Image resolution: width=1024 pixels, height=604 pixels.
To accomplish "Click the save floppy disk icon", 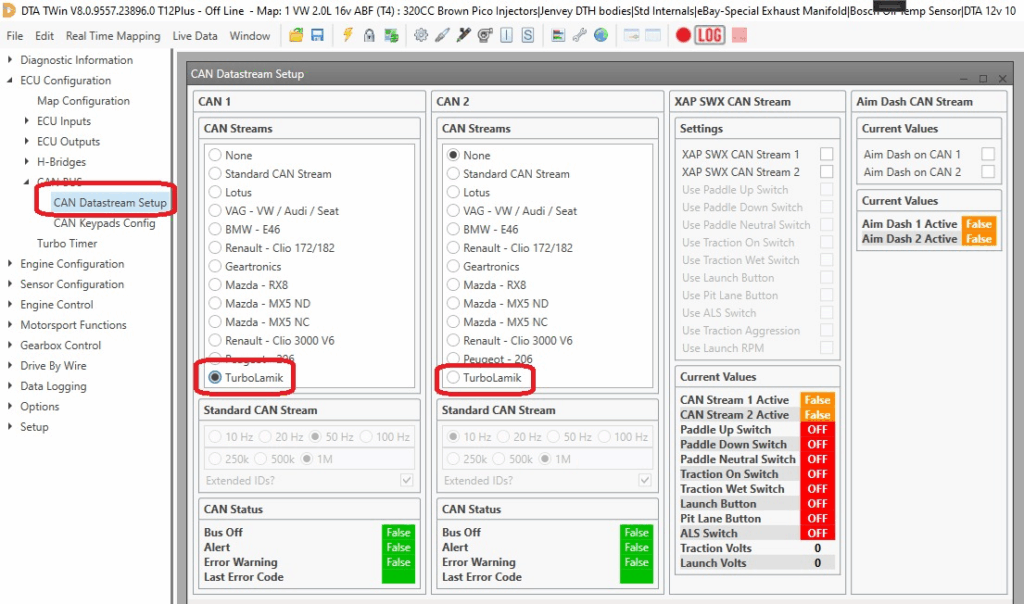I will point(317,35).
